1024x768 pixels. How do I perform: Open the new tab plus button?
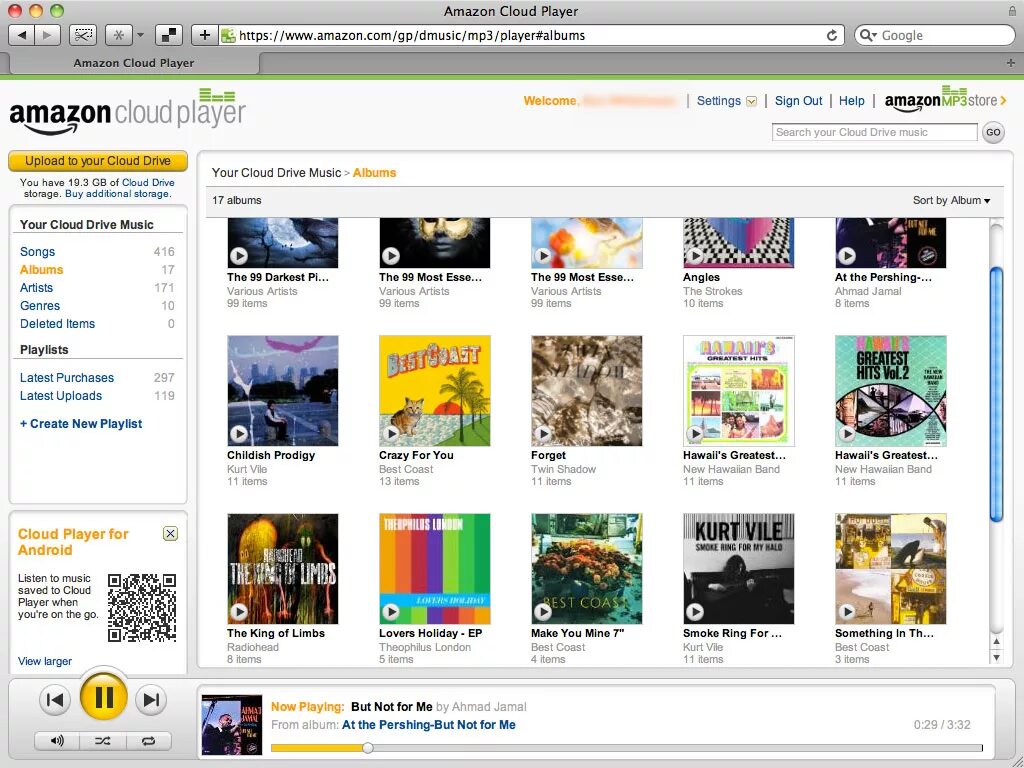click(x=1011, y=63)
